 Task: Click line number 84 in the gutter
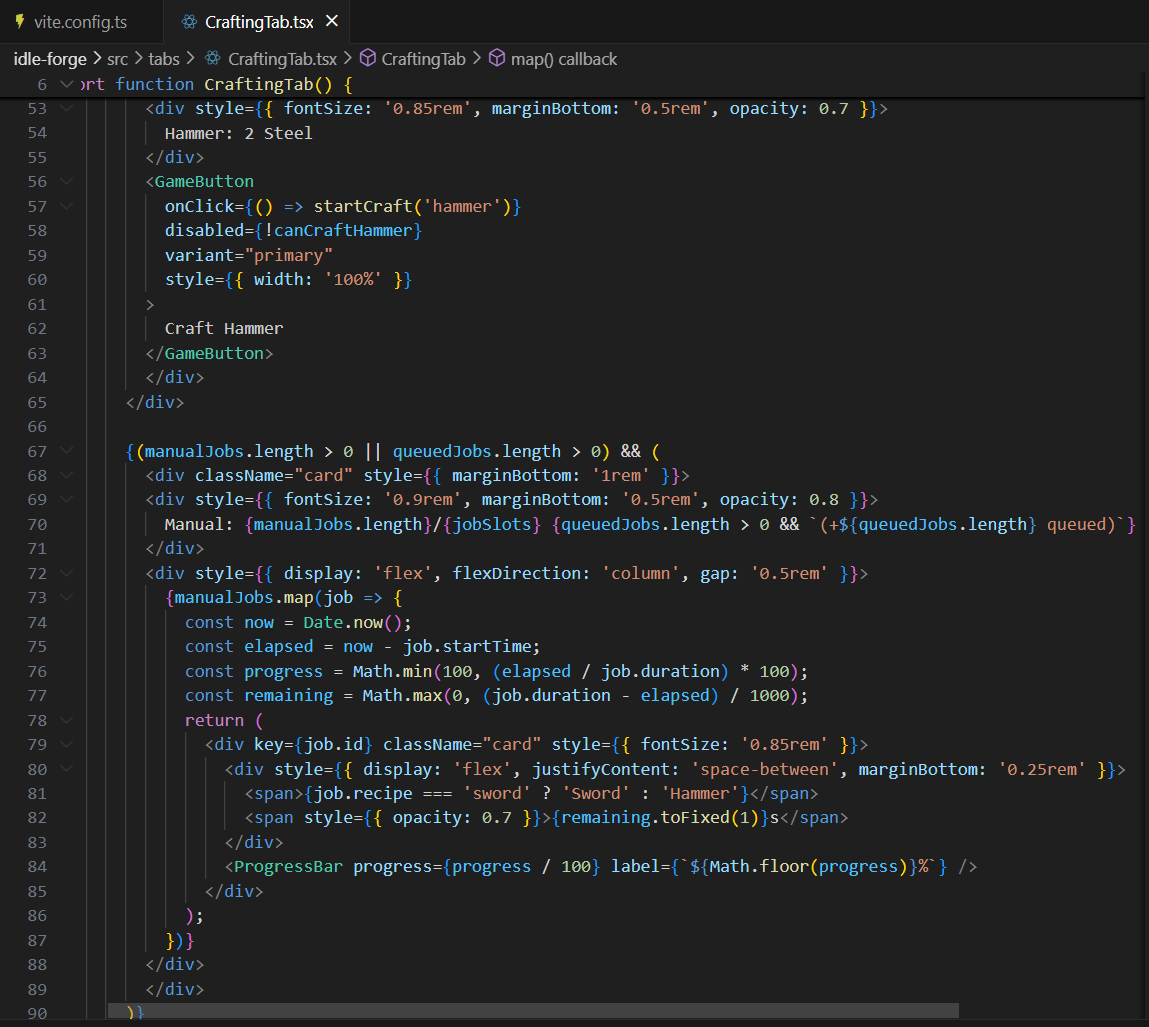coord(37,867)
